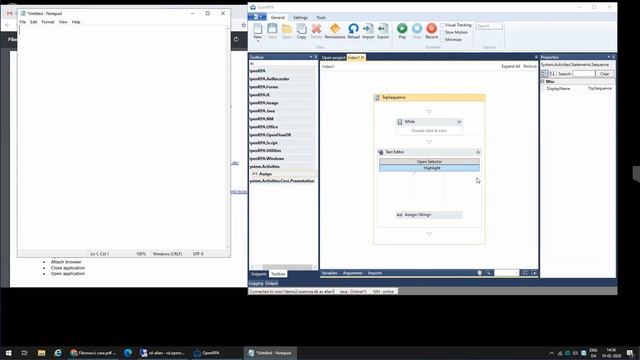Viewport: 640px width, 360px height.
Task: Enable the Slow Motion checkbox
Action: click(442, 32)
